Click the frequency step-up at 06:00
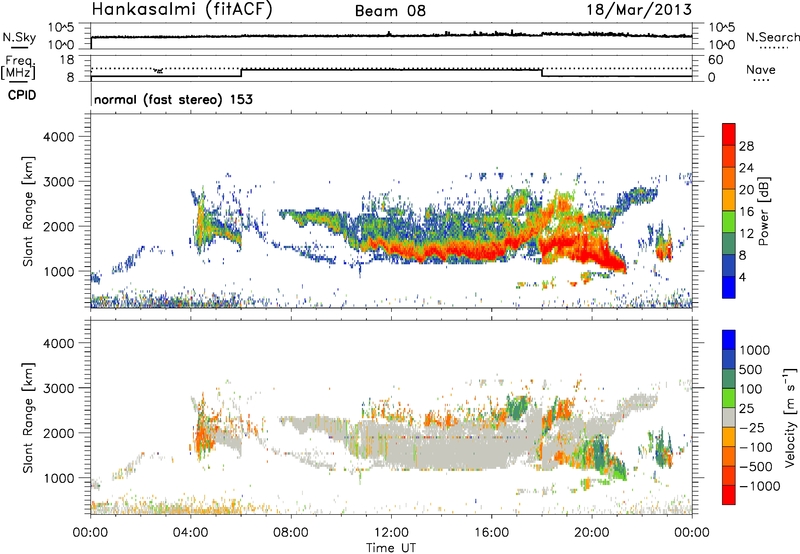This screenshot has height=554, width=800. (x=241, y=72)
